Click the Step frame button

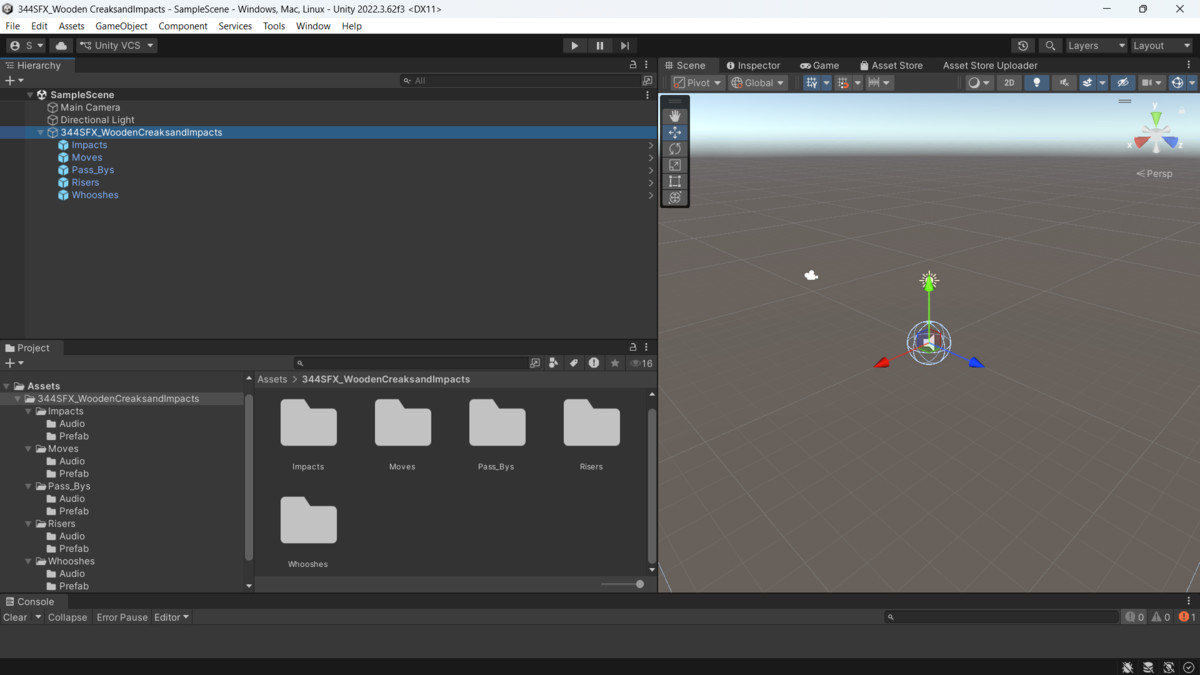pyautogui.click(x=625, y=46)
